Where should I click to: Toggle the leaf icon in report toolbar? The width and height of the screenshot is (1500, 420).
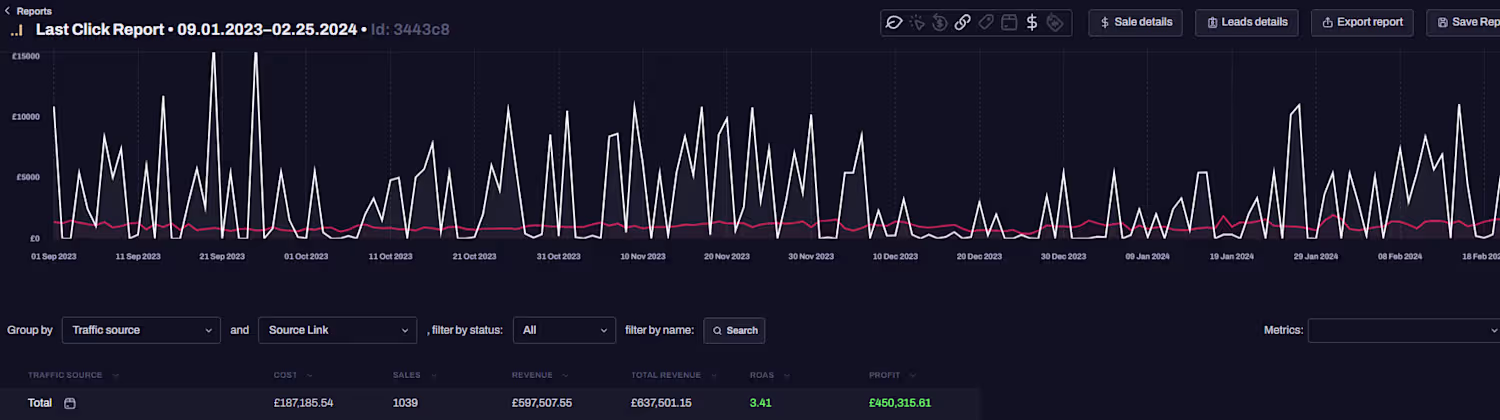893,22
